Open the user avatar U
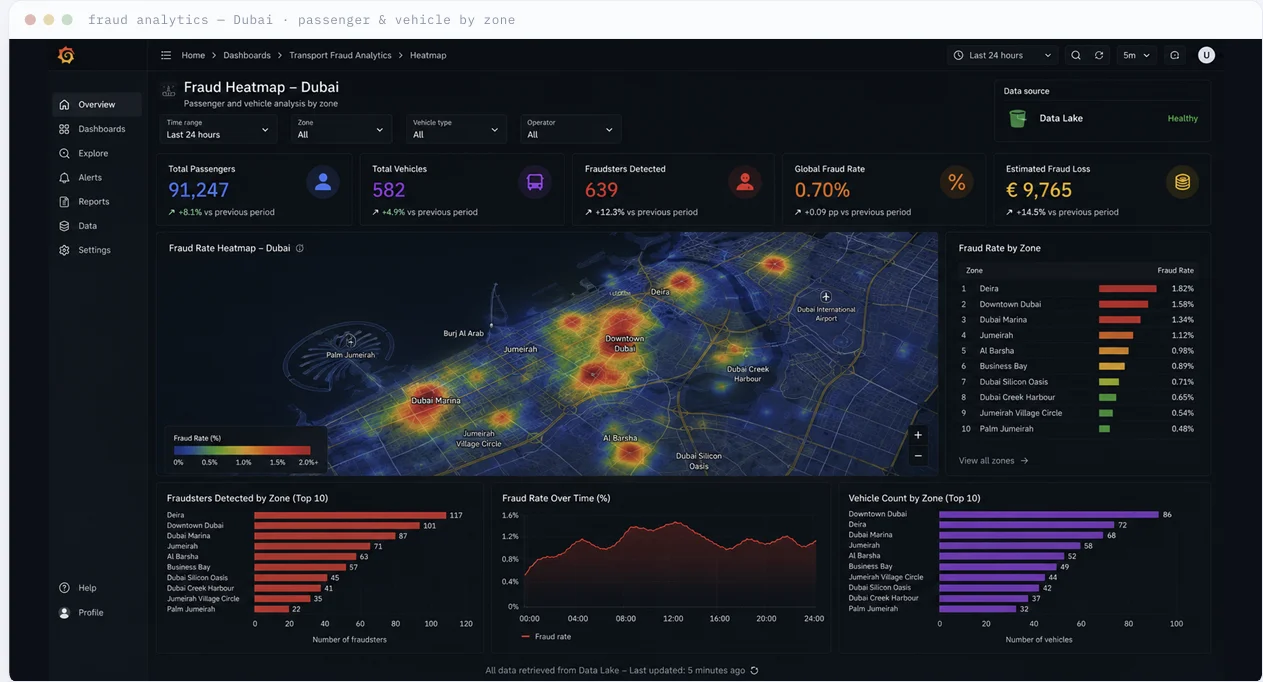The width and height of the screenshot is (1263, 682). coord(1207,55)
